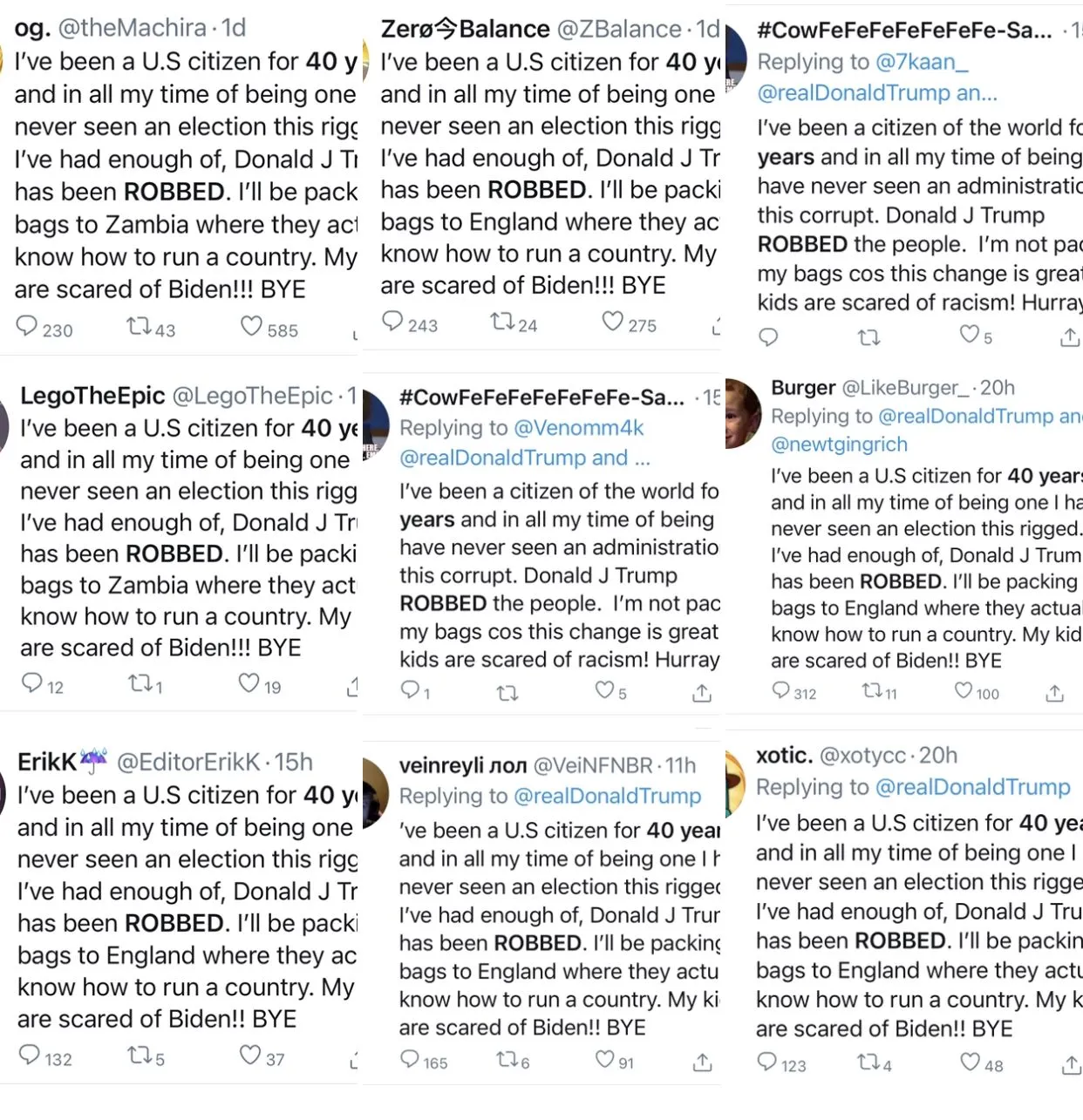Like og.'s tweet with 585 likes
This screenshot has width=1083, height=1120.
252,327
